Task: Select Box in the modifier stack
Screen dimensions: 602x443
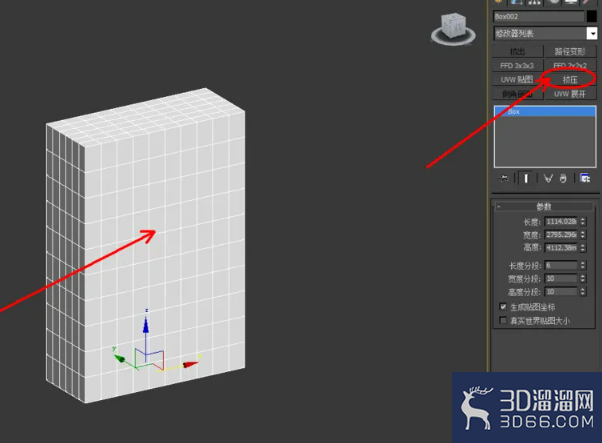Action: tap(545, 112)
